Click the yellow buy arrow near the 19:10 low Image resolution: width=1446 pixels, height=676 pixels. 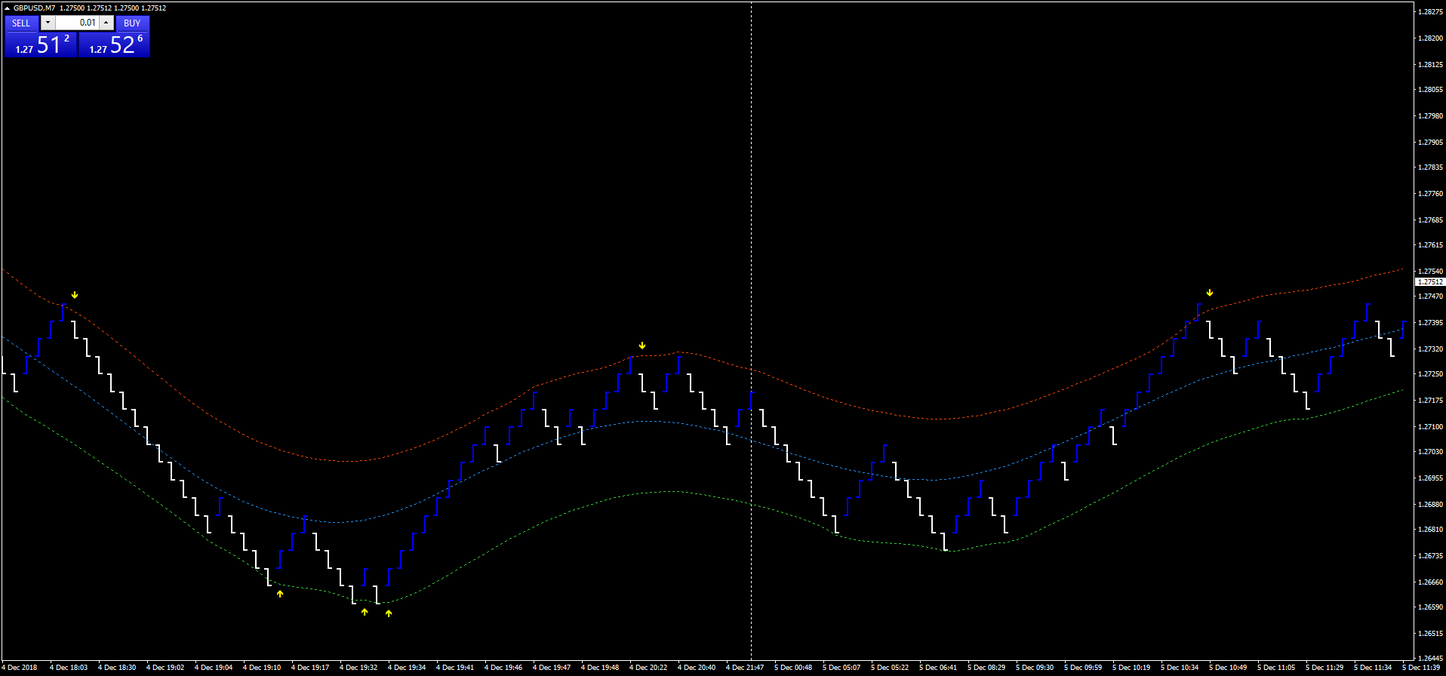point(280,593)
